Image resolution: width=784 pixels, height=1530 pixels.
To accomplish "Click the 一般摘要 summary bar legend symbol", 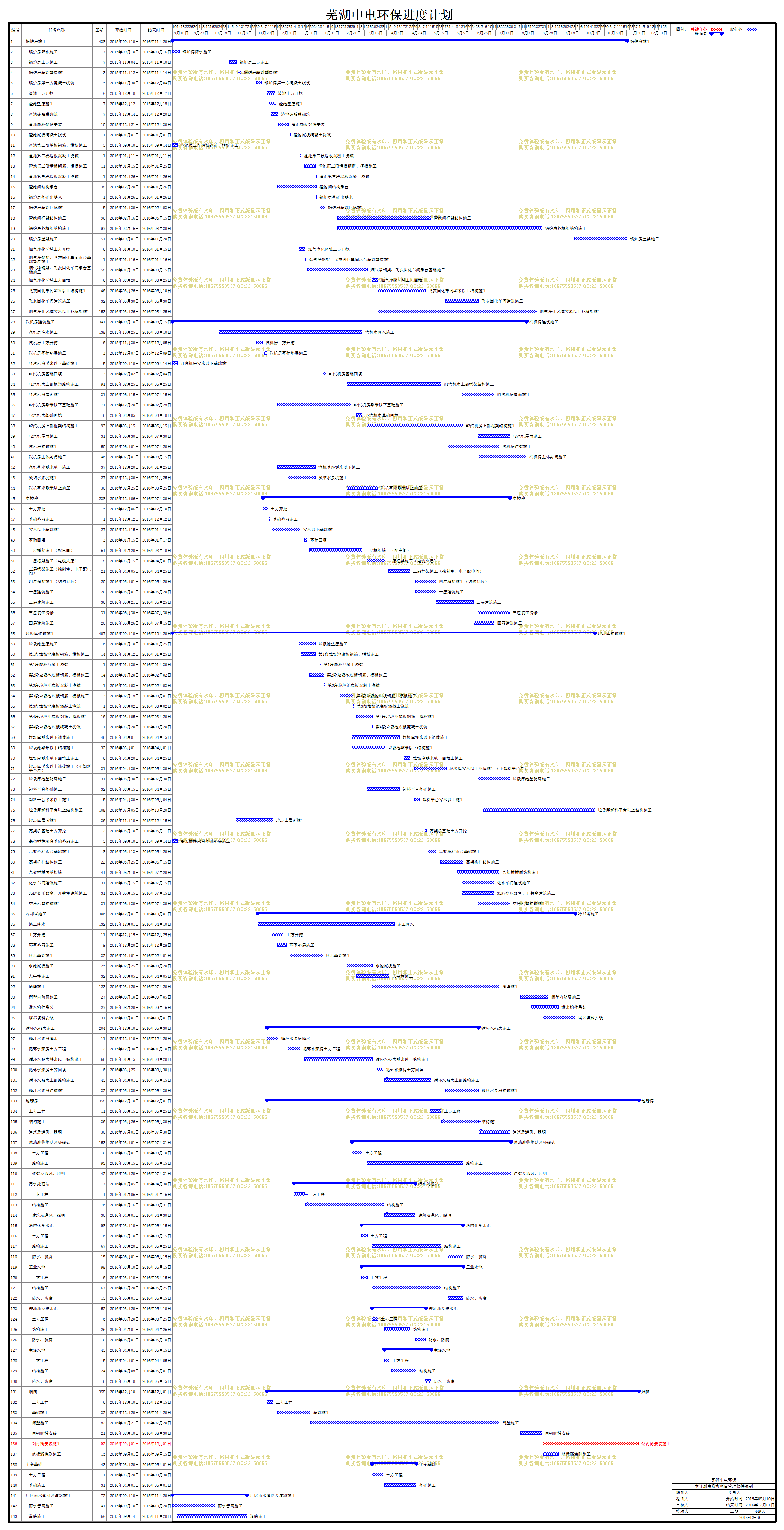I will coord(716,33).
